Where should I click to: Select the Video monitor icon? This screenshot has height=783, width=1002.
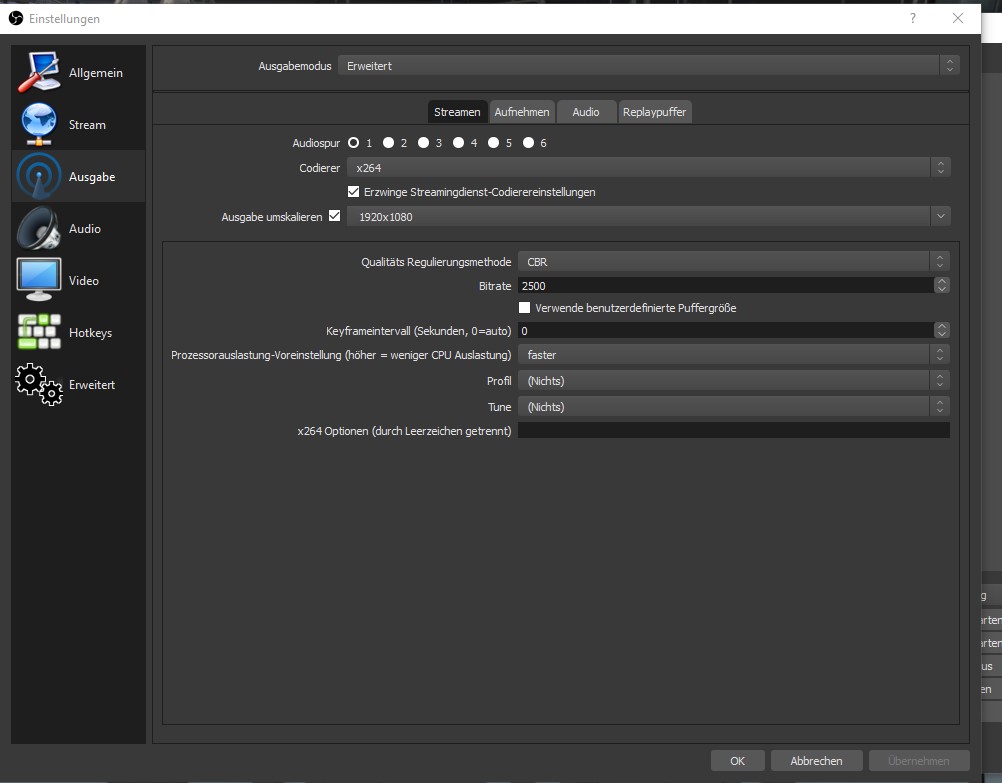40,280
